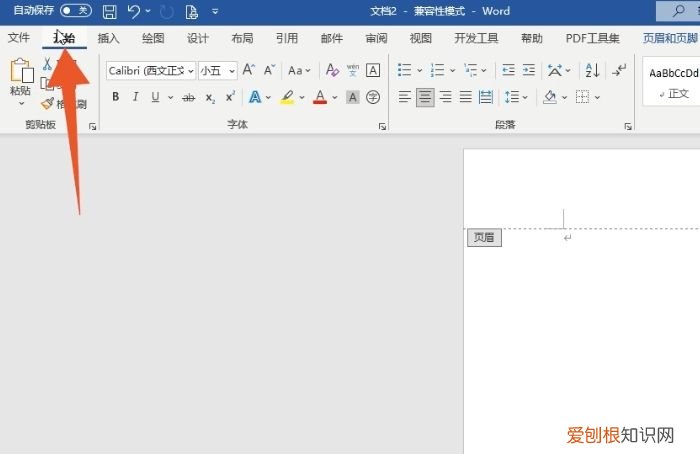Open the Font (字体) dialog launcher
The height and width of the screenshot is (454, 700).
383,127
